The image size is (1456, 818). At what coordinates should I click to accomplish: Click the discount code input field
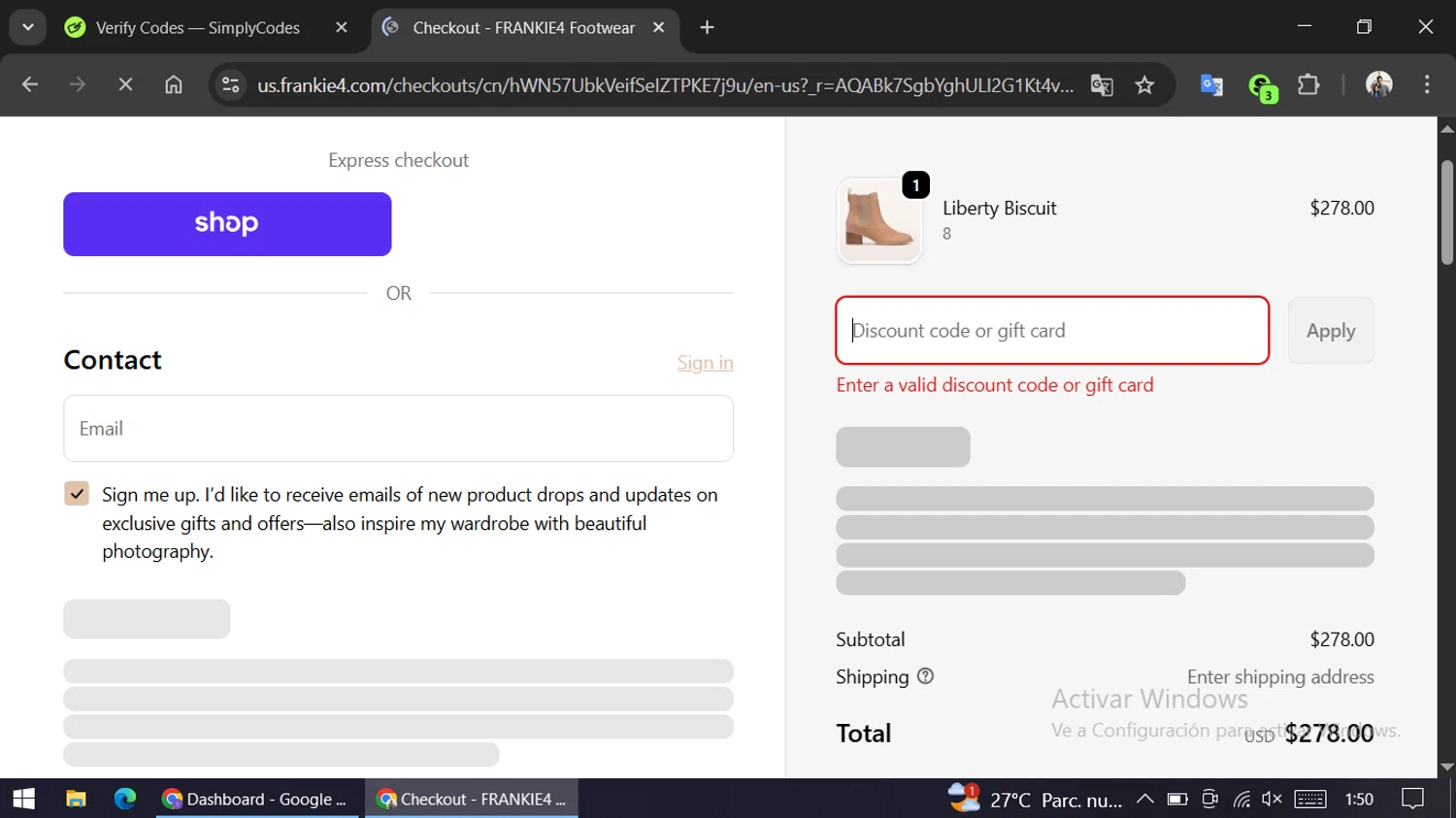(x=1052, y=331)
